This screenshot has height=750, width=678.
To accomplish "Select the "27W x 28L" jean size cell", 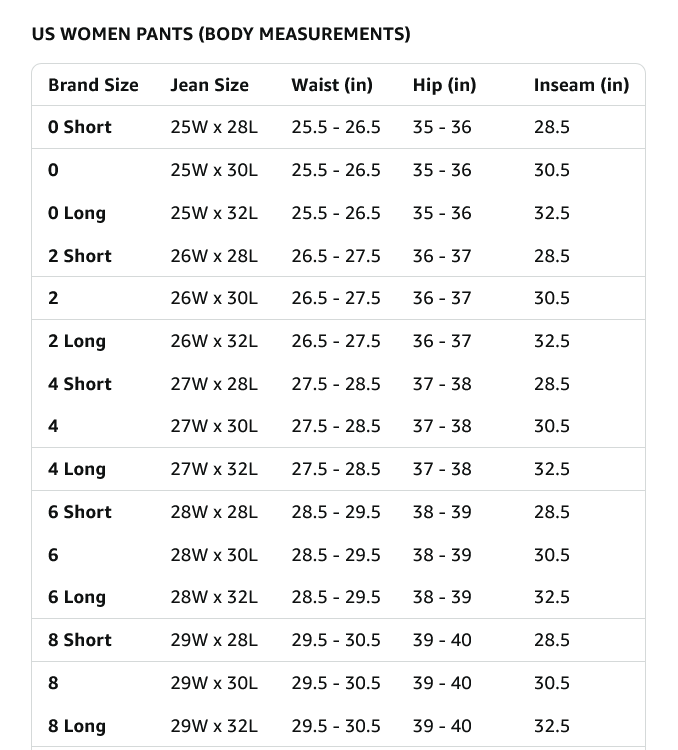I will [x=214, y=384].
